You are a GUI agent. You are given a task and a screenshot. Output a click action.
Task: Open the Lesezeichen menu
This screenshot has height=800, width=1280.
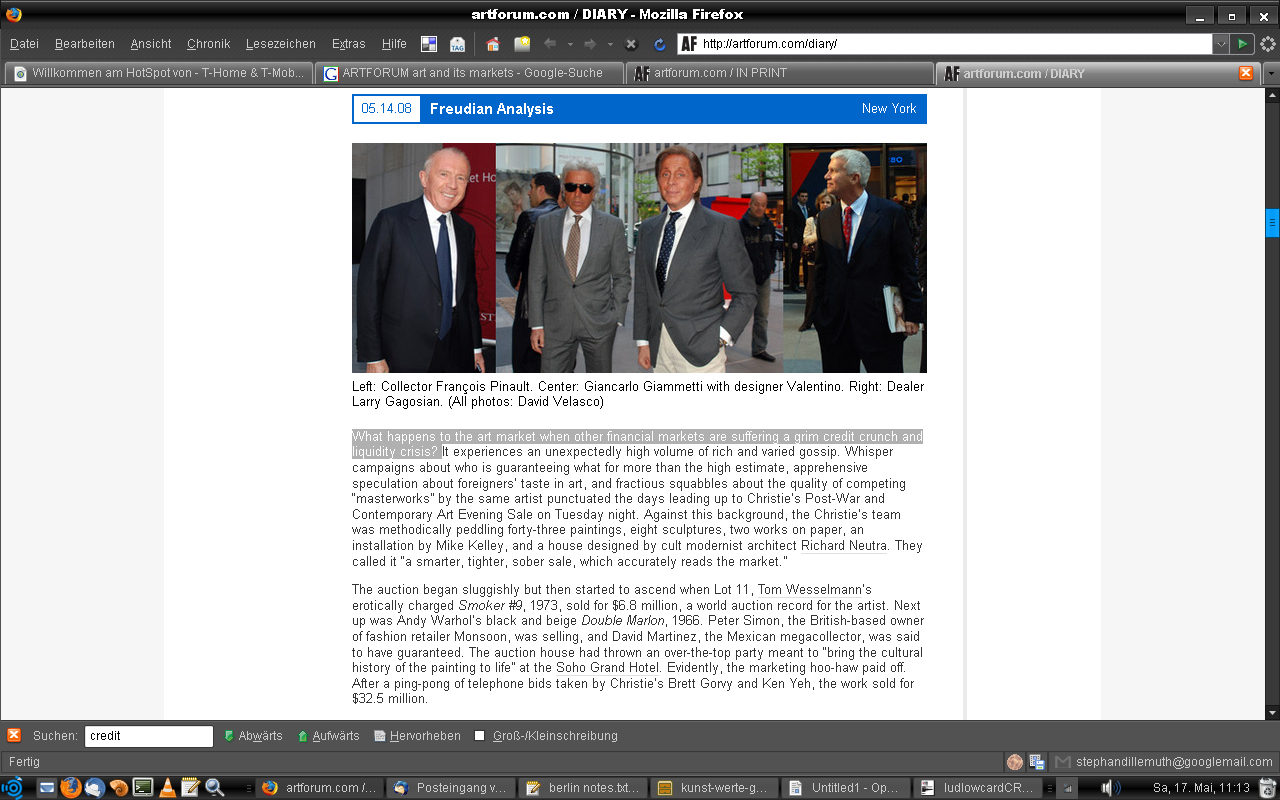280,44
